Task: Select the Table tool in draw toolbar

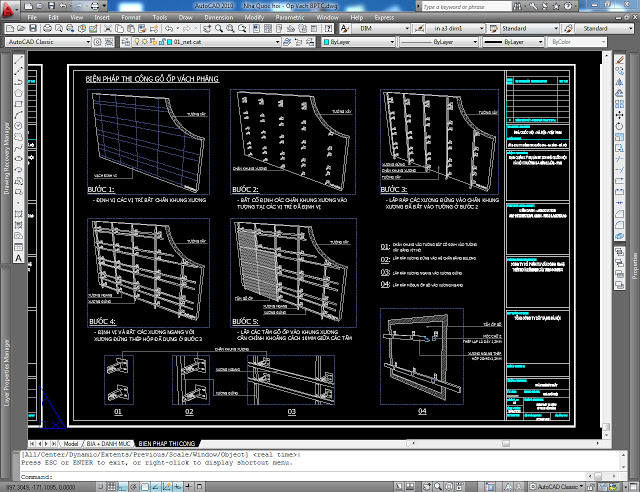Action: [x=19, y=244]
